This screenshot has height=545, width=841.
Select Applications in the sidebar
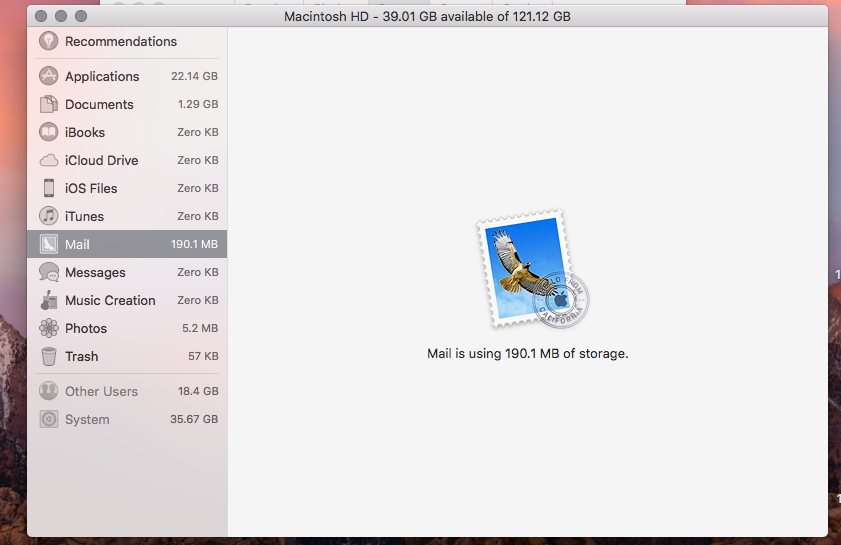point(127,76)
